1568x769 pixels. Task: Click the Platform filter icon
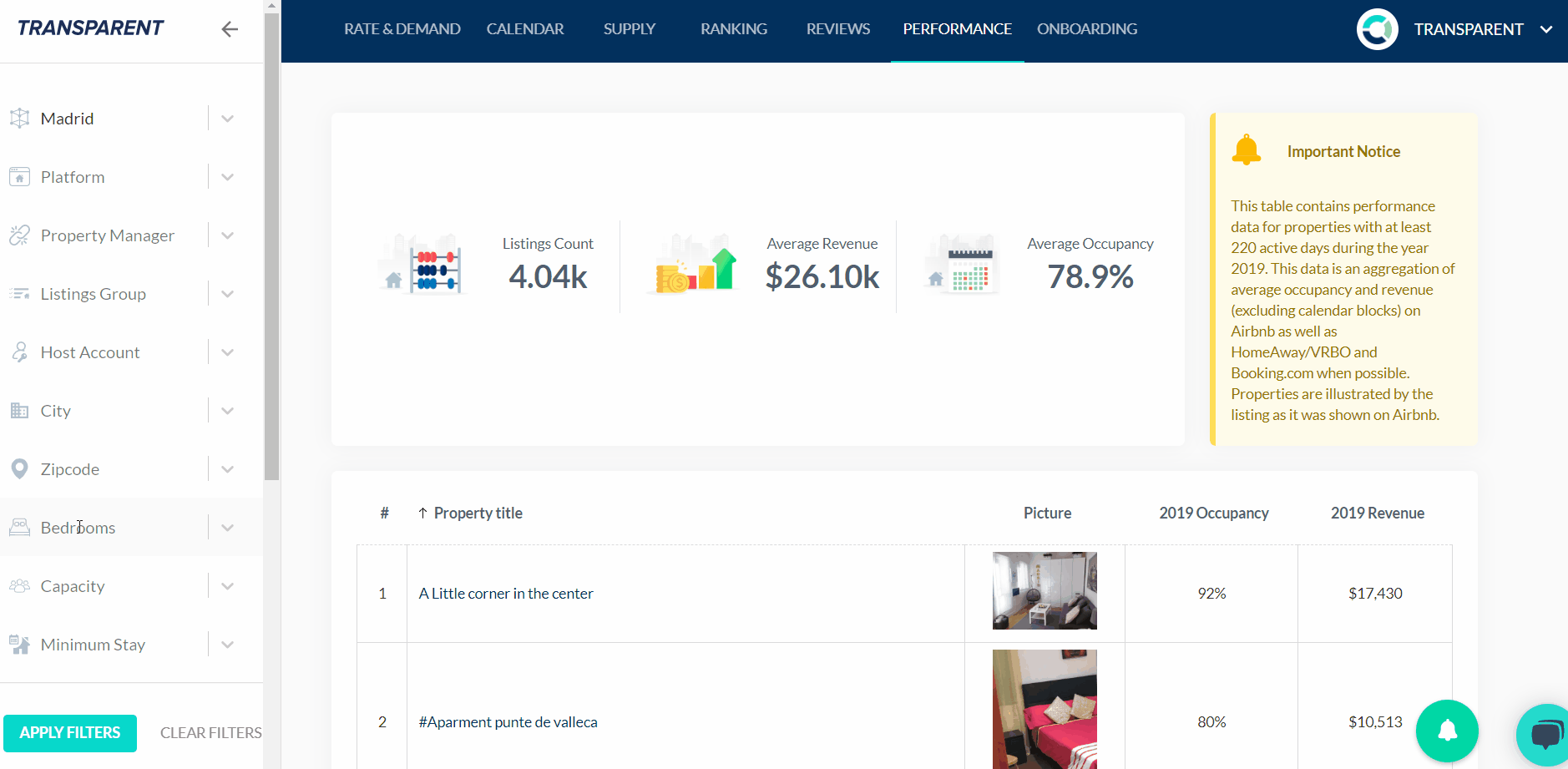coord(19,177)
